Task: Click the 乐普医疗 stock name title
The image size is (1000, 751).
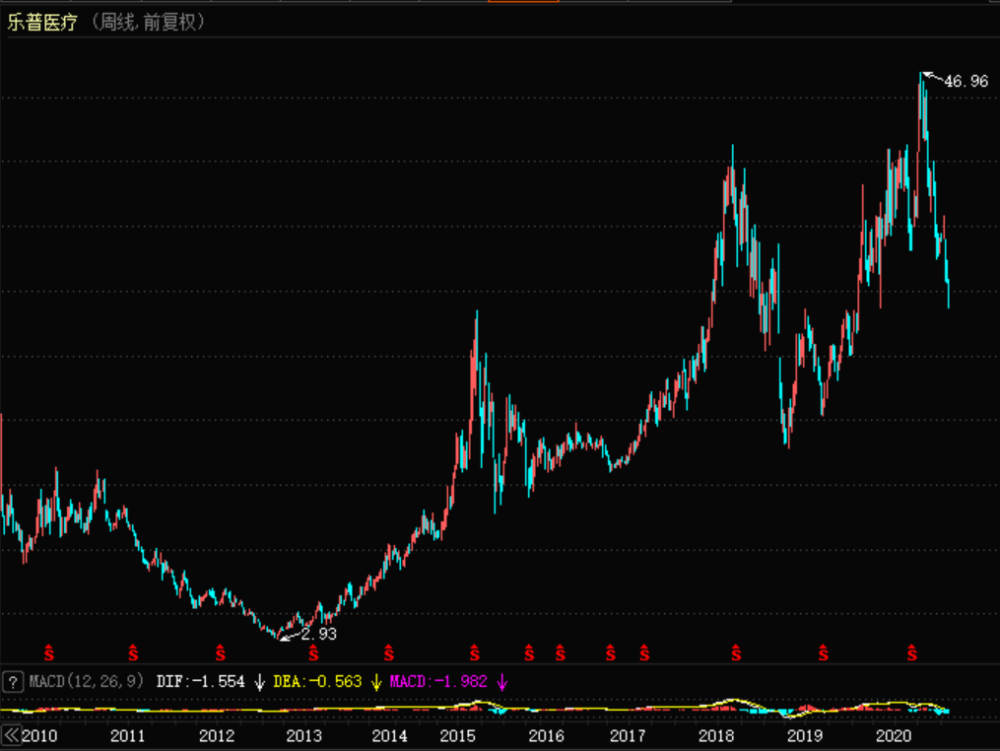Action: [x=42, y=22]
